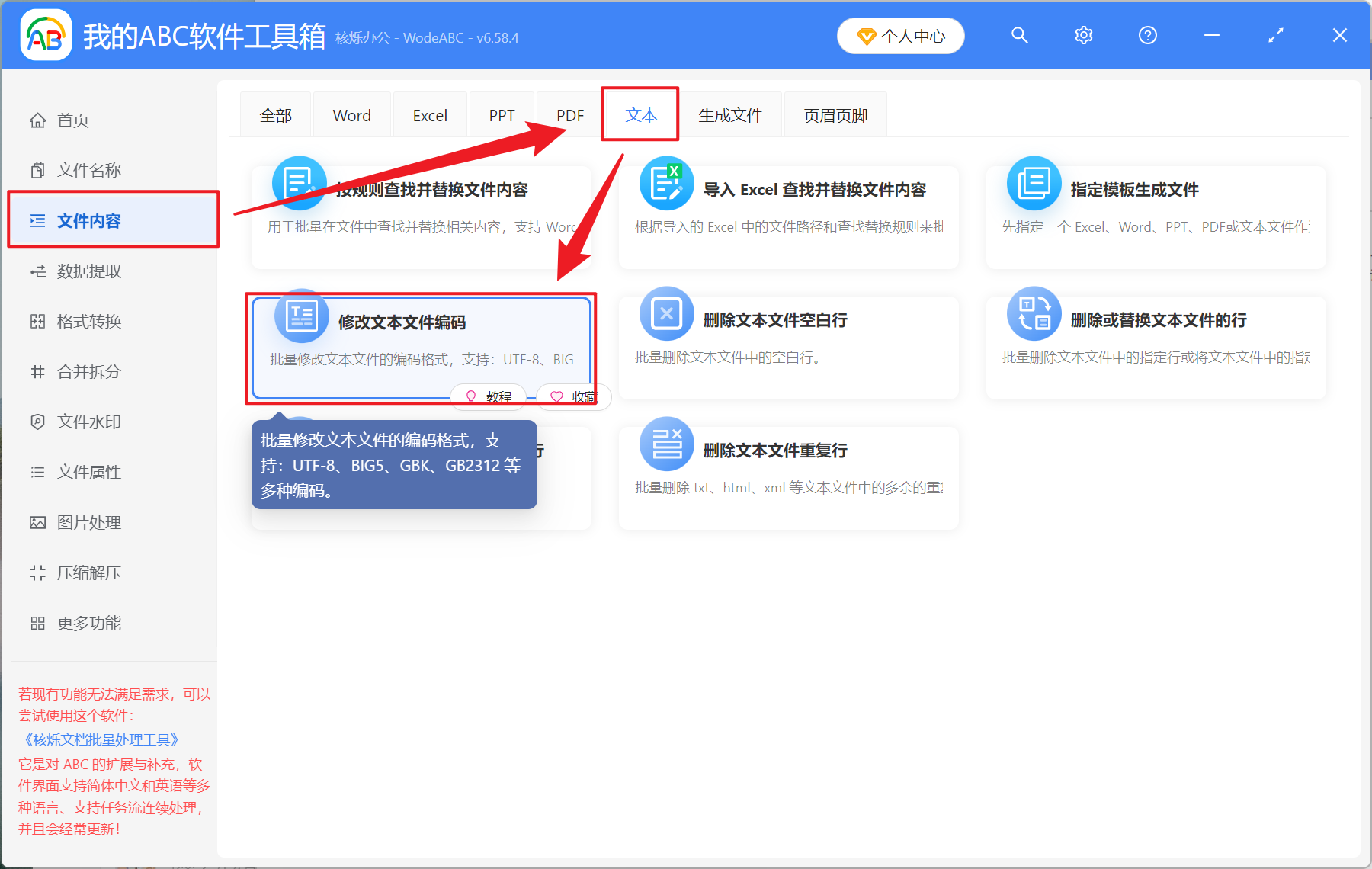
Task: Open 更多功能 at sidebar bottom
Action: [88, 623]
